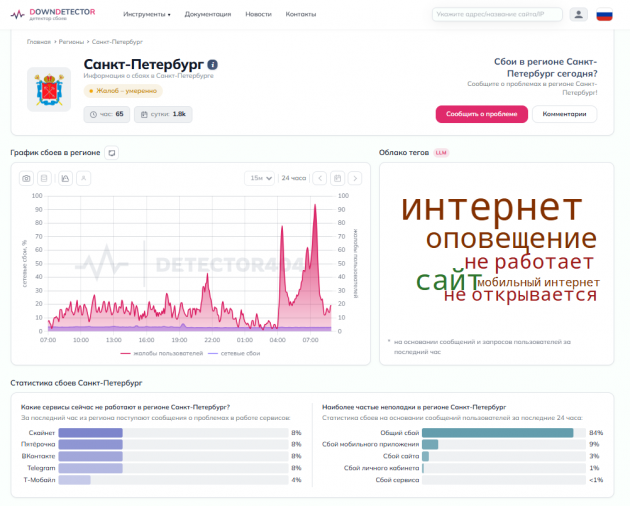Open the Инструменты dropdown menu
Image resolution: width=630 pixels, height=506 pixels.
click(x=147, y=14)
